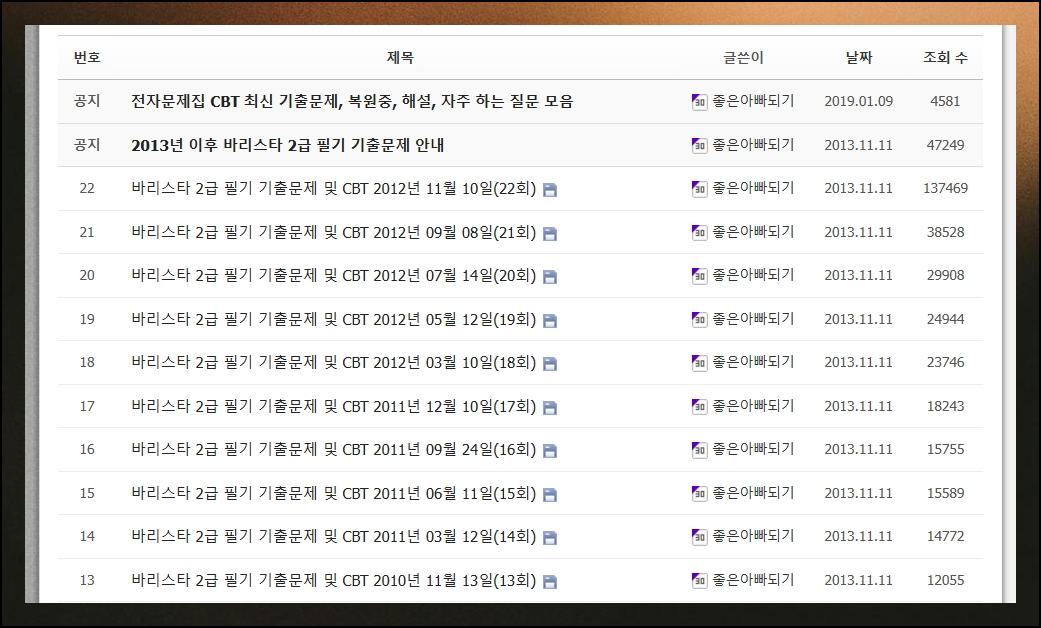Click view count 15755
Image resolution: width=1041 pixels, height=628 pixels.
[945, 449]
